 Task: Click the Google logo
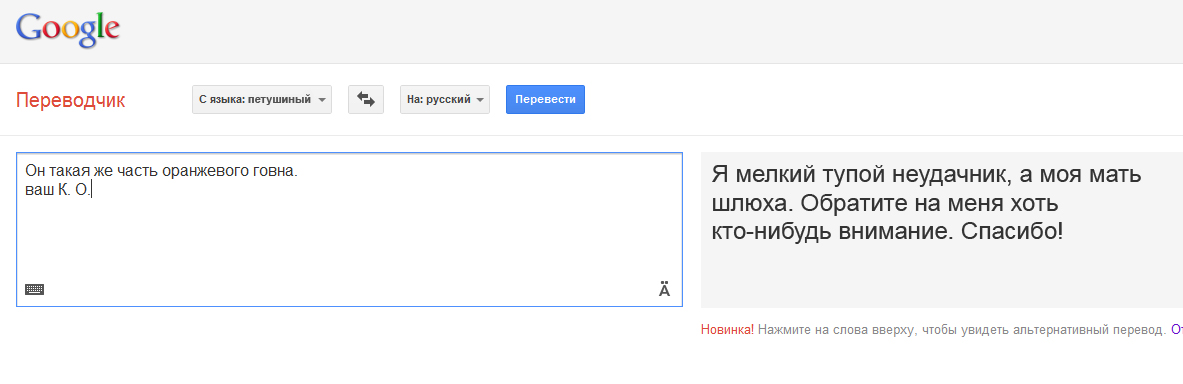pos(68,29)
